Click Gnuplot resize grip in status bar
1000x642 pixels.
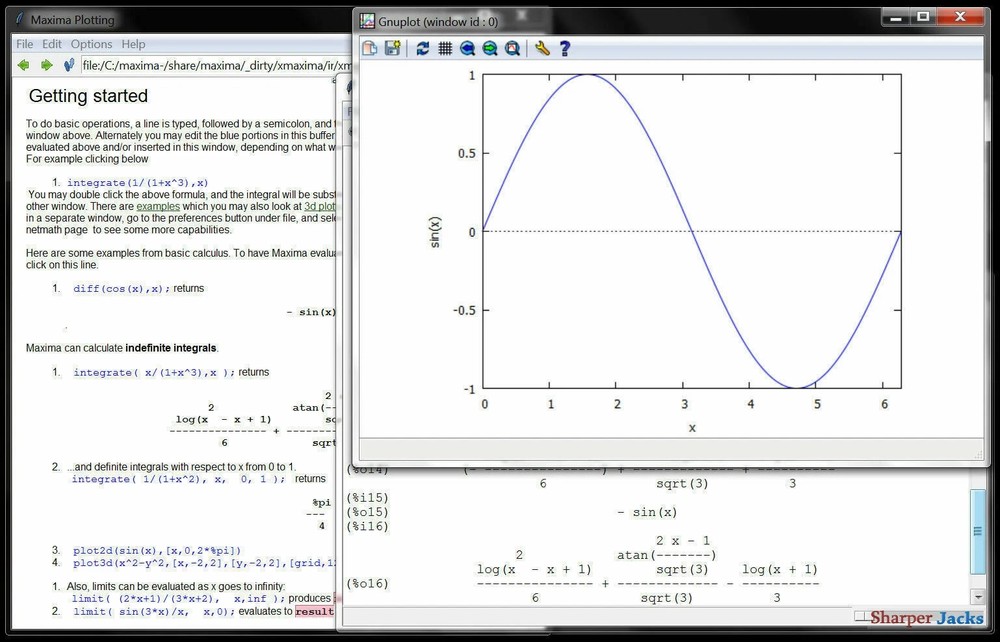[978, 453]
